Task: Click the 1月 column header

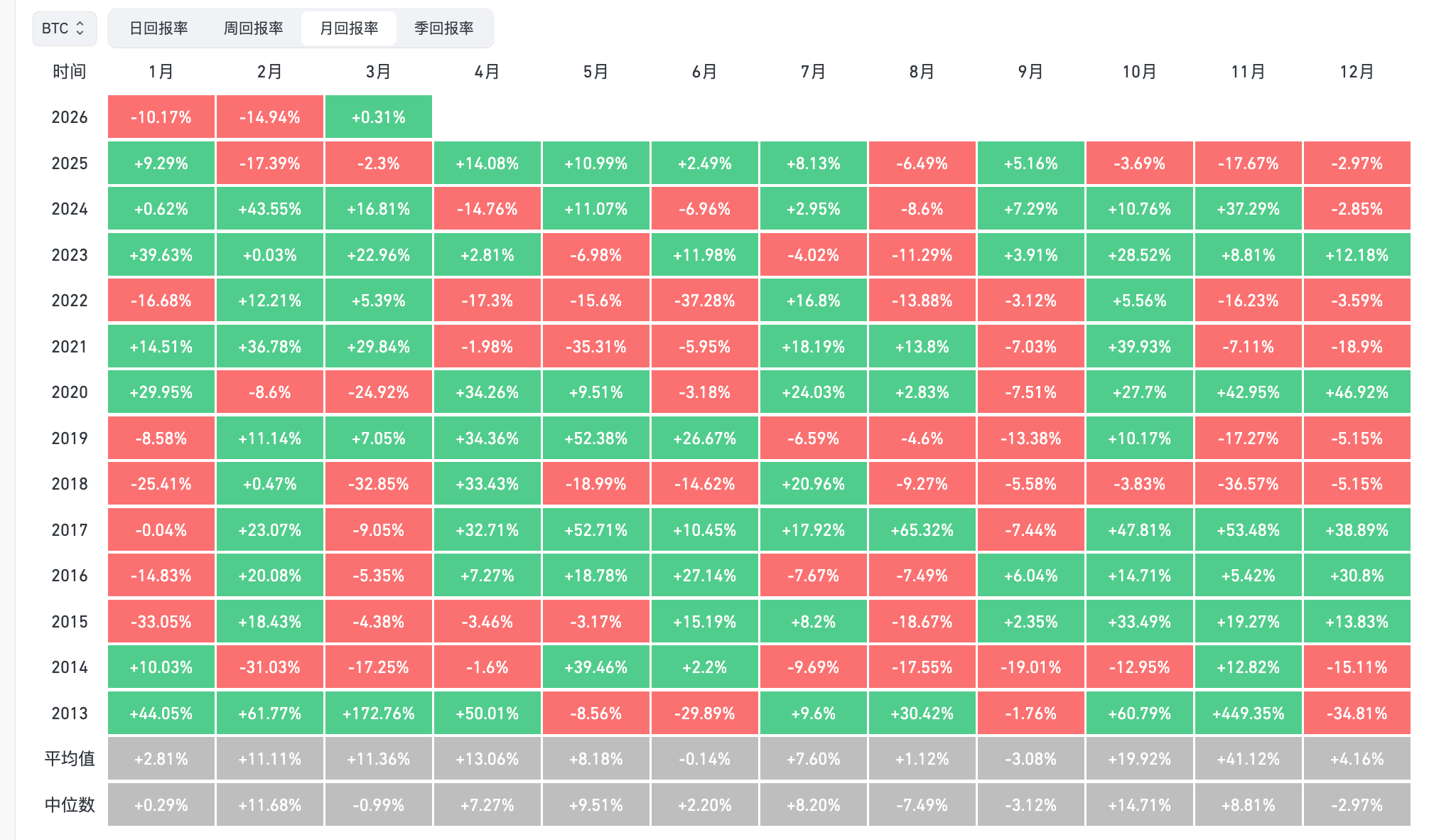Action: click(x=161, y=72)
